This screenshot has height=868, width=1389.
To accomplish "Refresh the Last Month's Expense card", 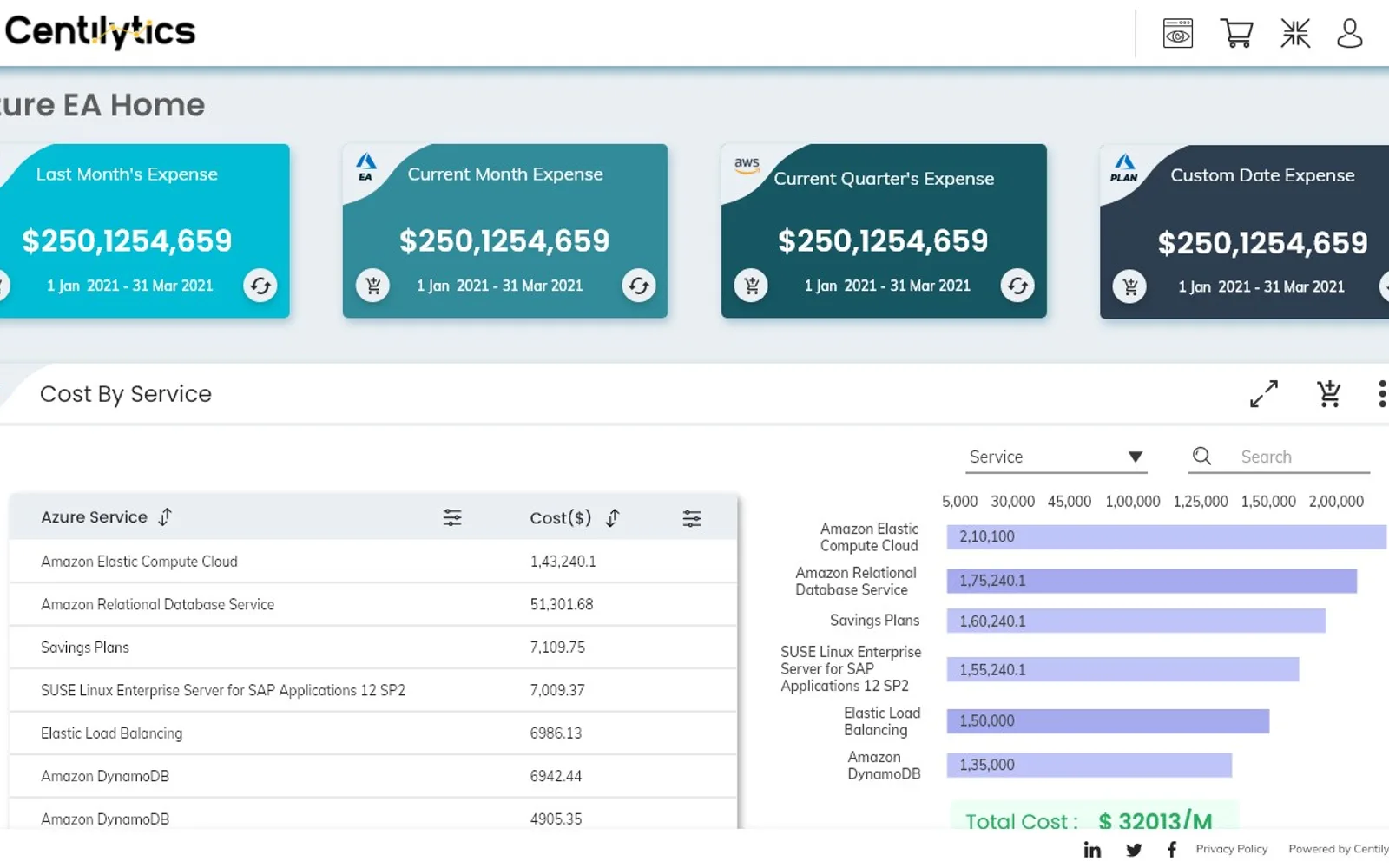I will point(260,286).
